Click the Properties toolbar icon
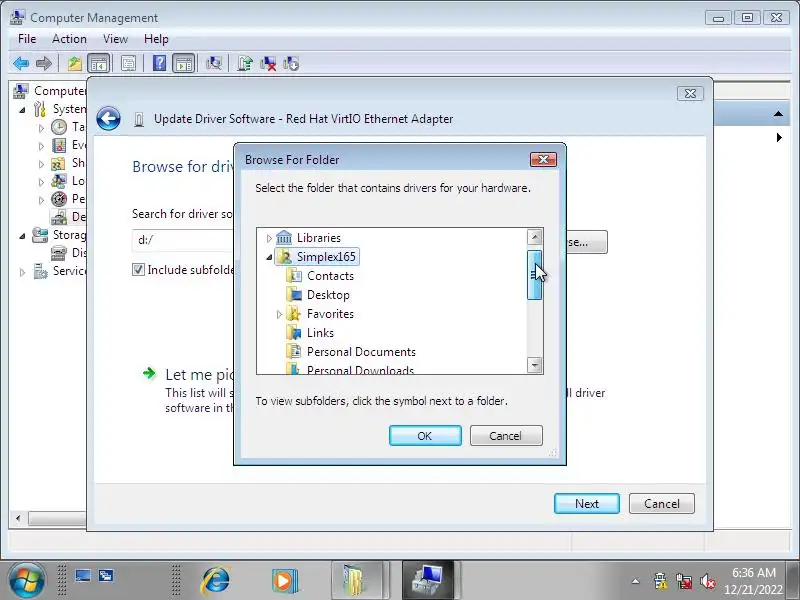The width and height of the screenshot is (800, 600). 128,64
